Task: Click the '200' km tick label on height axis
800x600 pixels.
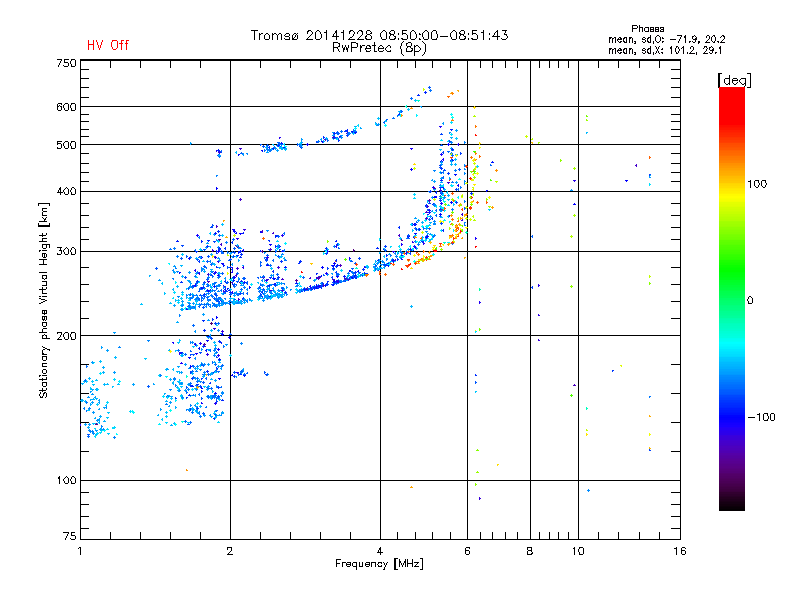Action: (x=66, y=336)
